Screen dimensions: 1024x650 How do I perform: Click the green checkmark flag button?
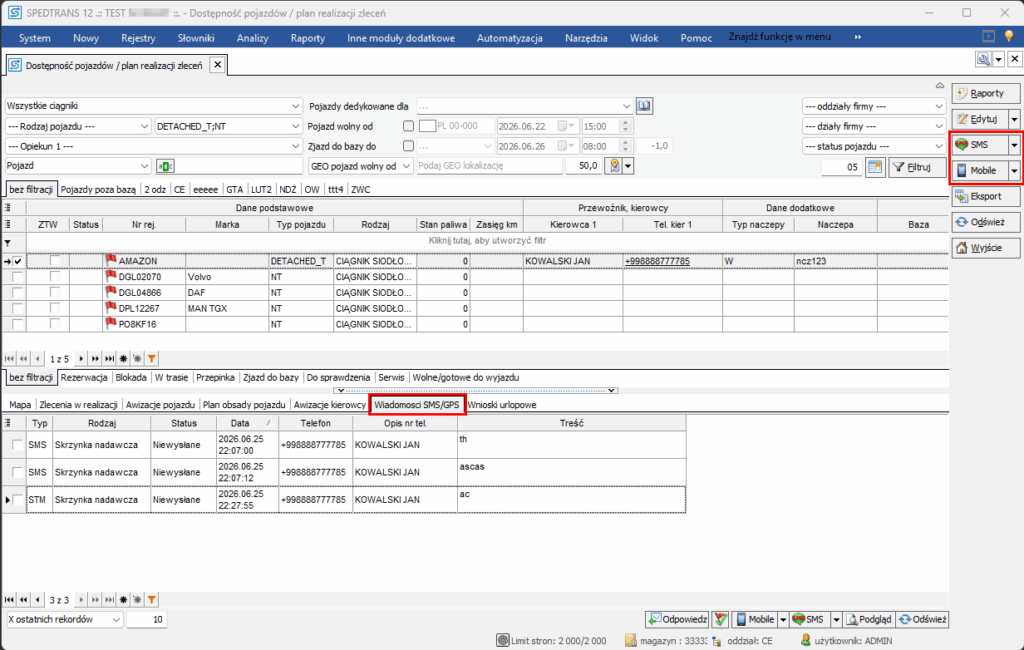(720, 619)
